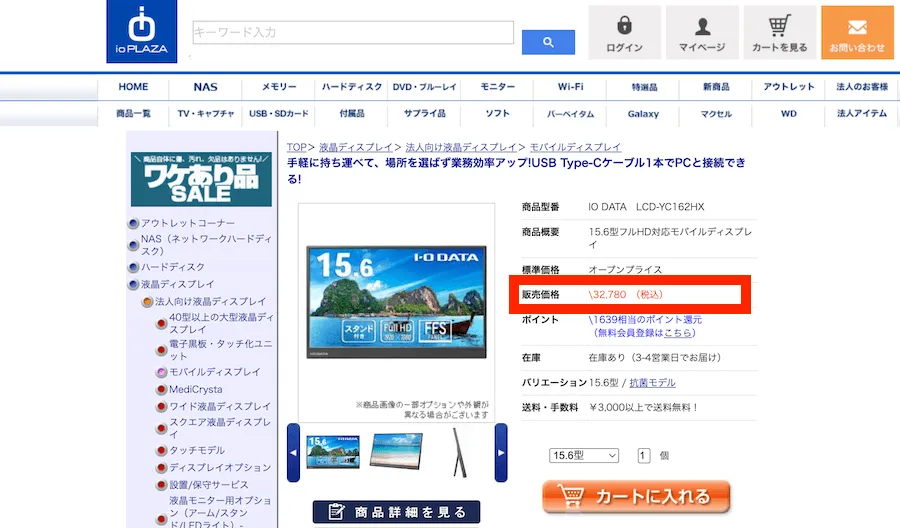Open 法人向け液晶ディスプレイ in the sidebar
Screen dimensions: 900x528
click(211, 301)
